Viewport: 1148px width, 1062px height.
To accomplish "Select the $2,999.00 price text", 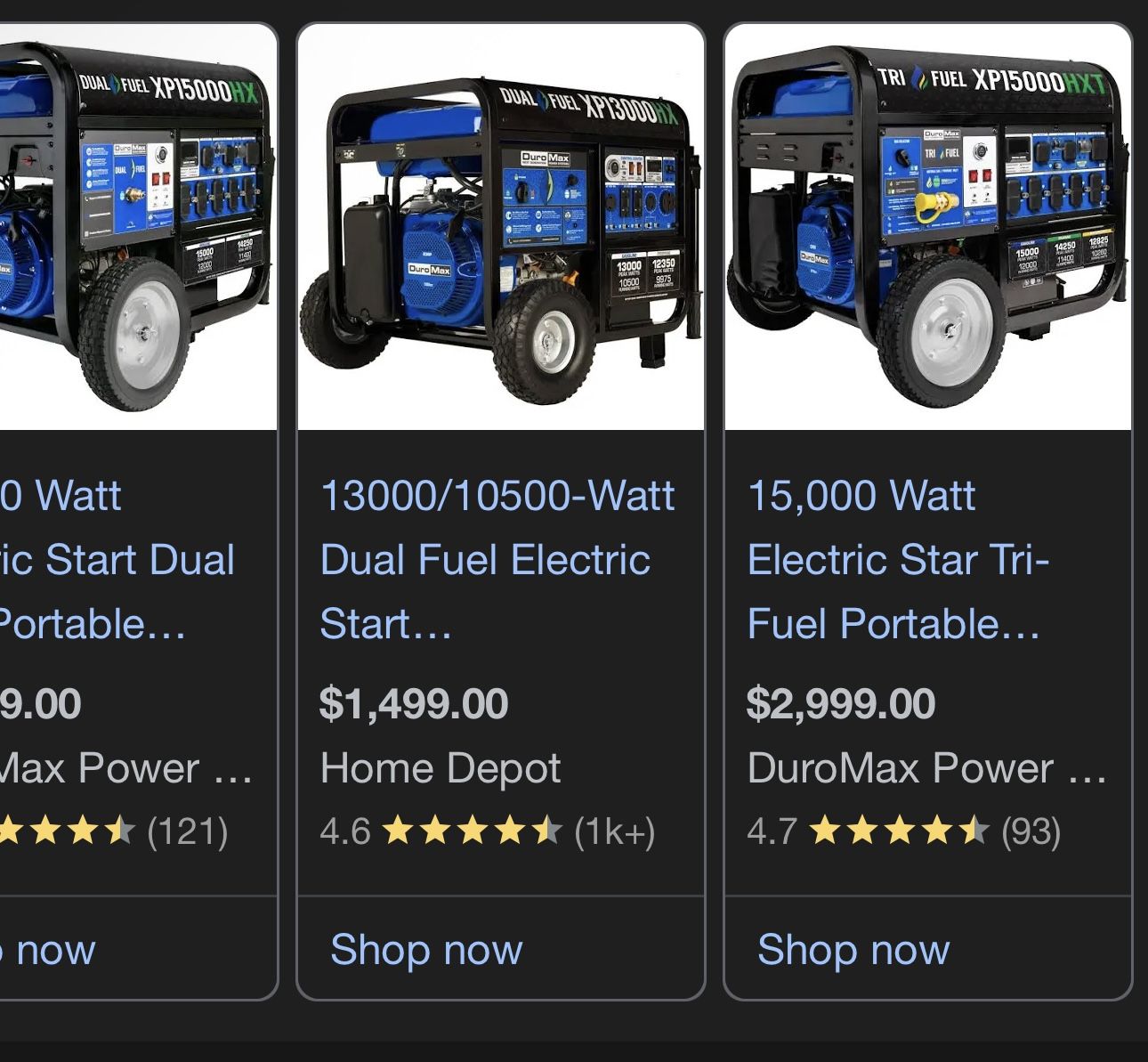I will click(841, 703).
